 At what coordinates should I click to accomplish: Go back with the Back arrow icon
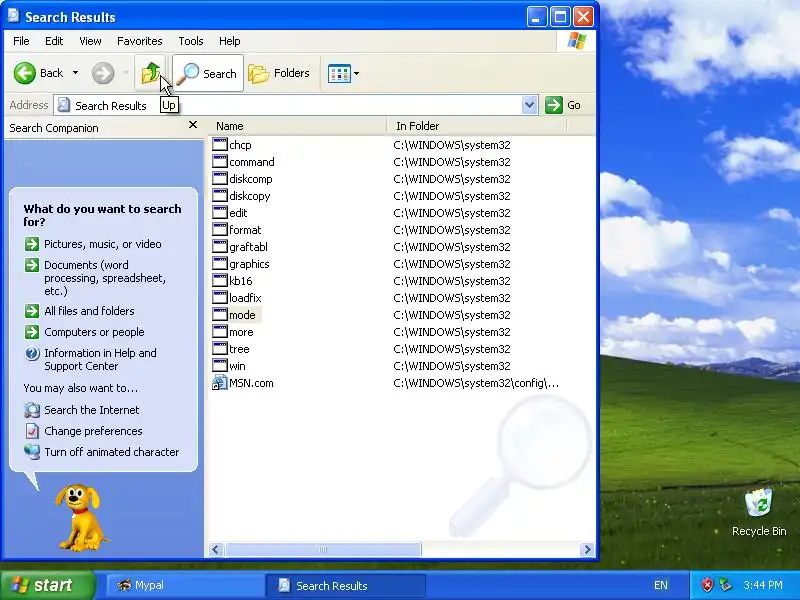click(x=24, y=73)
